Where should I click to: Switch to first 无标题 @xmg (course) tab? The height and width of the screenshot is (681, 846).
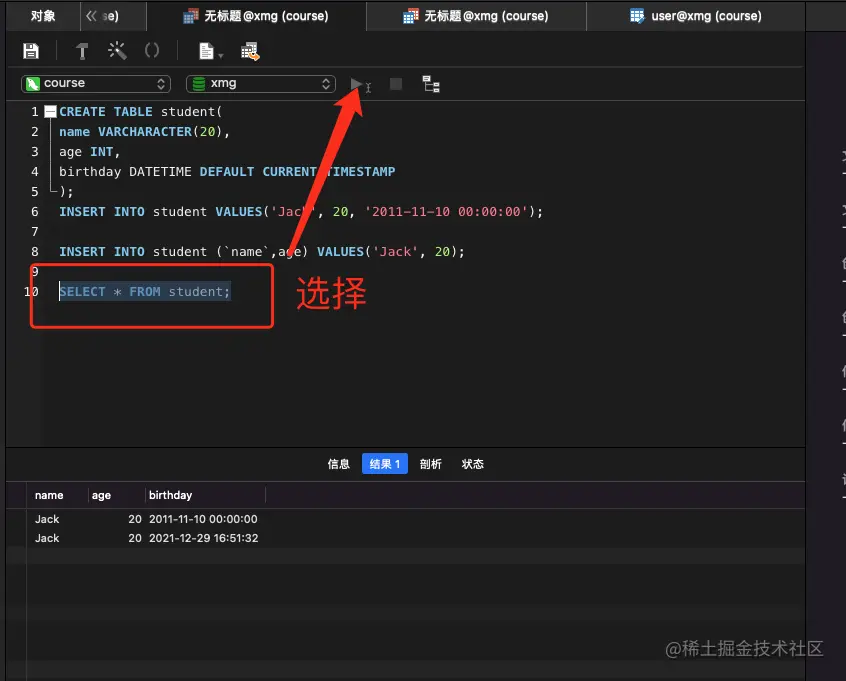coord(256,16)
